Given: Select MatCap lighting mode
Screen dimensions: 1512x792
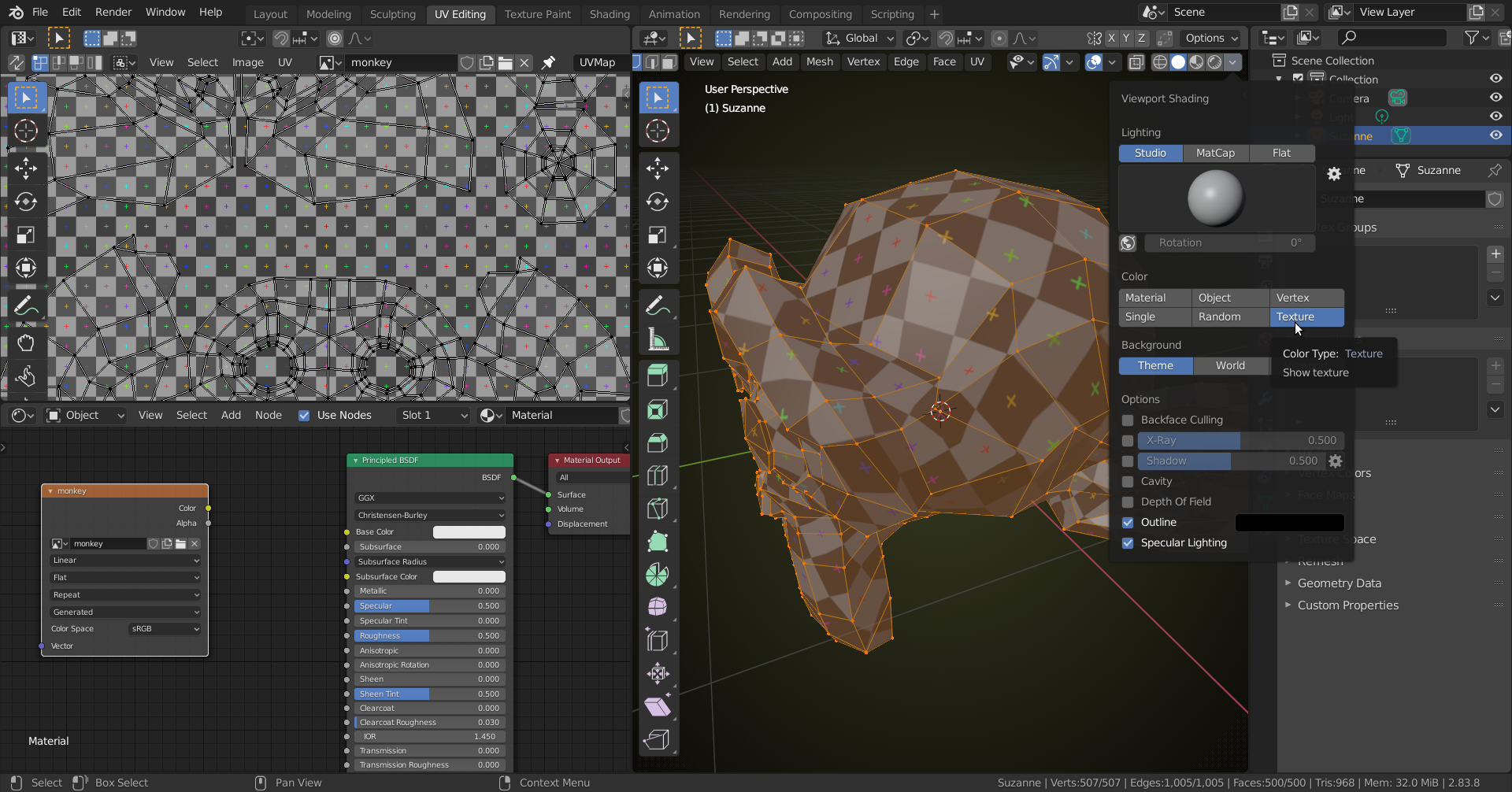Looking at the screenshot, I should [x=1215, y=154].
